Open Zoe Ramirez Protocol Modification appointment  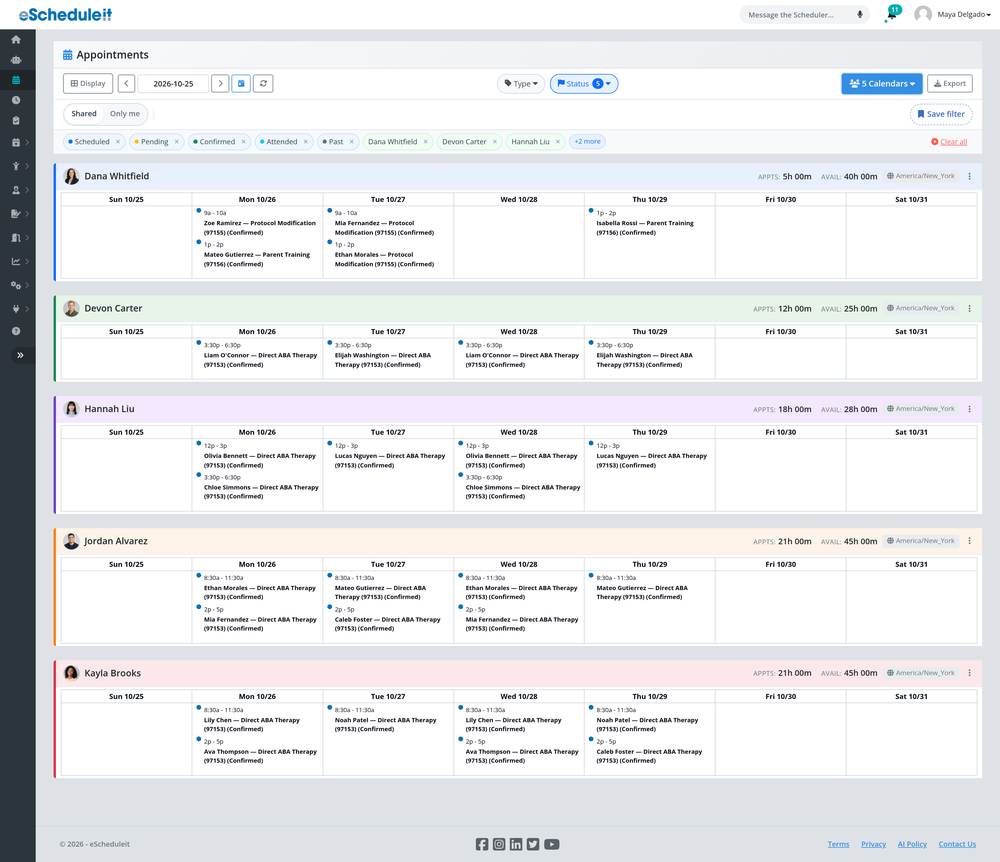pos(260,223)
